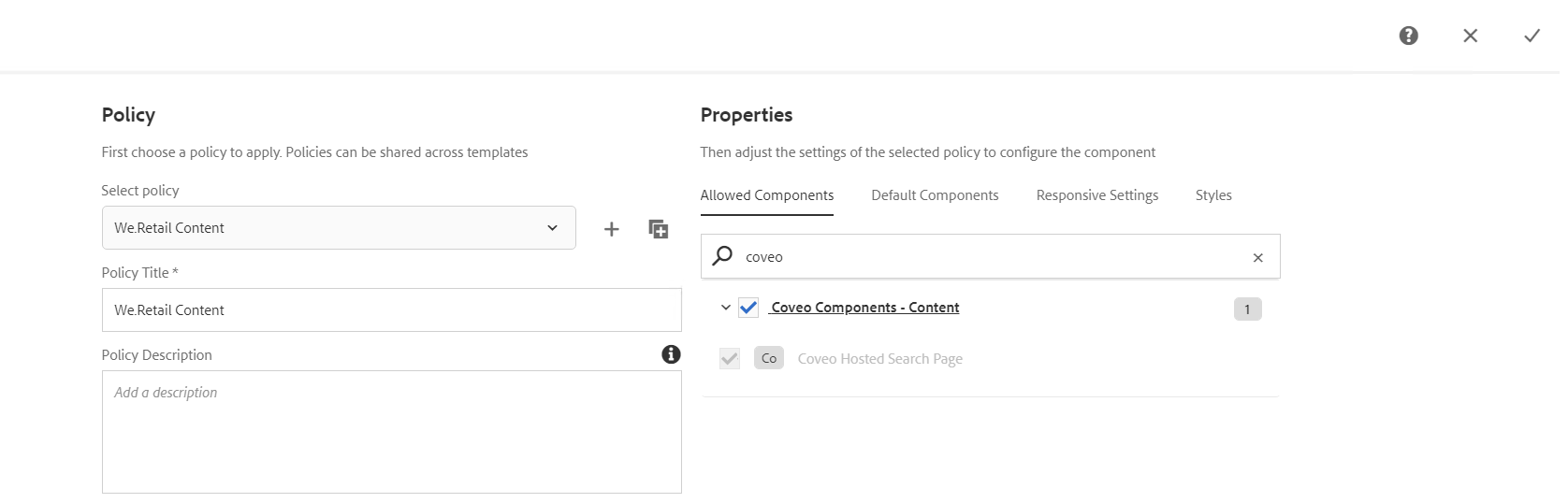Switch to the Allowed Components tab
Screen dimensions: 1568x503
767,195
